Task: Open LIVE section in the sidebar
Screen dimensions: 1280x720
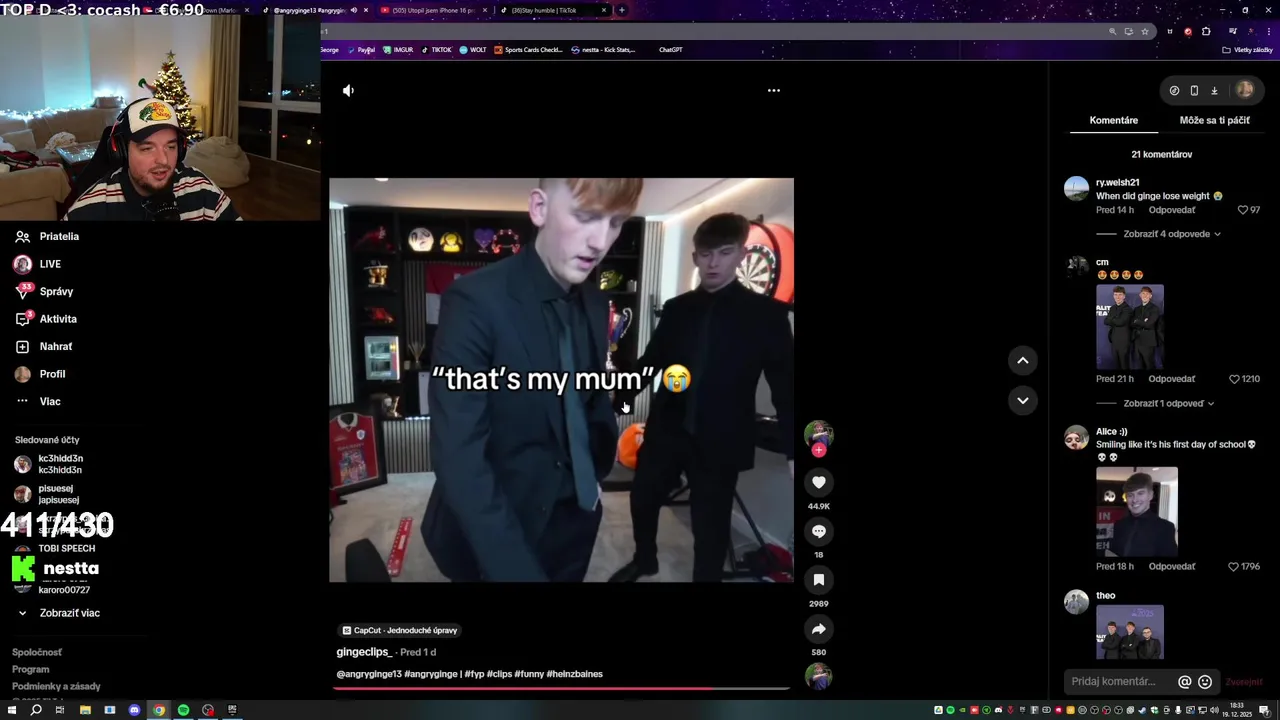Action: [x=37, y=264]
